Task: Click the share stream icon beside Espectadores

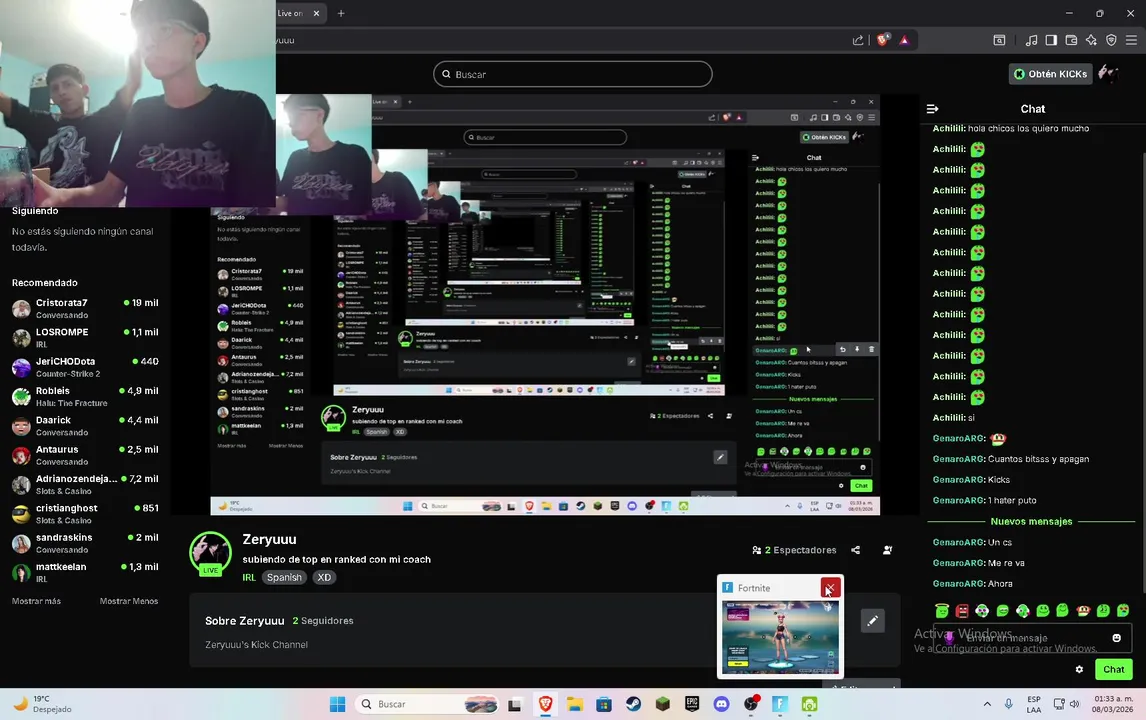Action: tap(856, 550)
